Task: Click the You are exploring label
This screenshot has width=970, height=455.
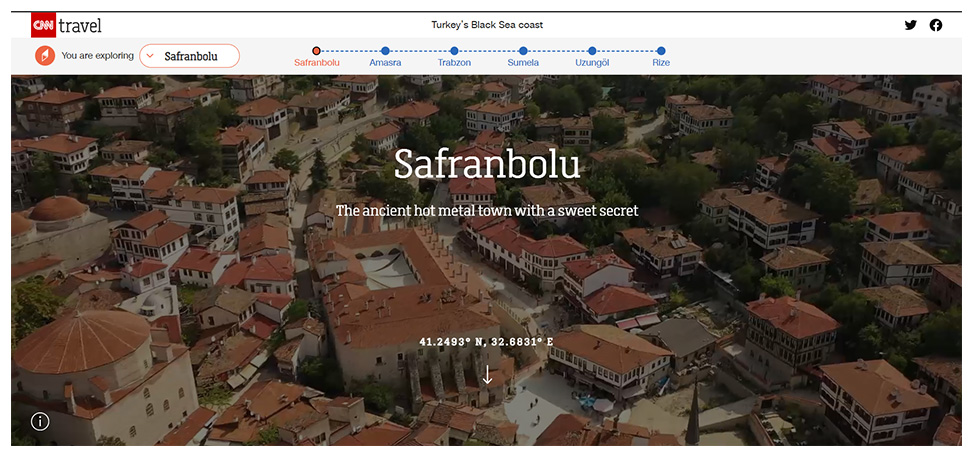Action: [x=97, y=56]
